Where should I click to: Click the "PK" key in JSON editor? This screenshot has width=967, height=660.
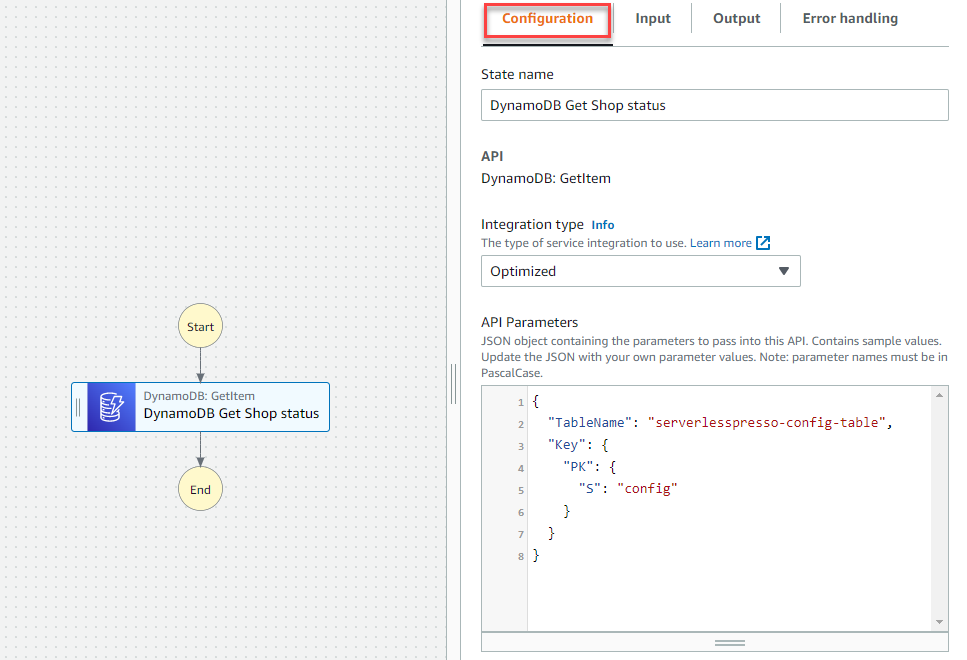(578, 467)
